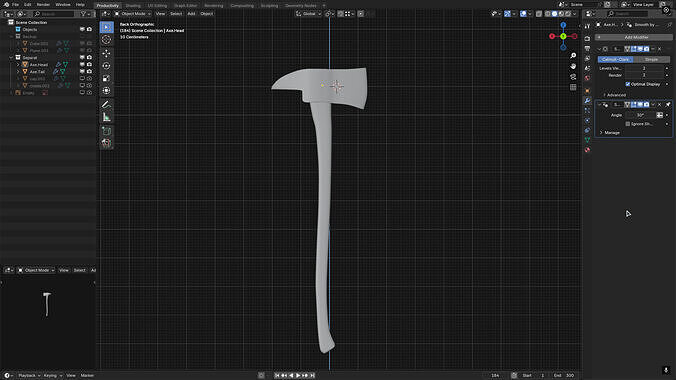Image resolution: width=676 pixels, height=380 pixels.
Task: Click the green Y axis gizmo ball
Action: click(563, 36)
